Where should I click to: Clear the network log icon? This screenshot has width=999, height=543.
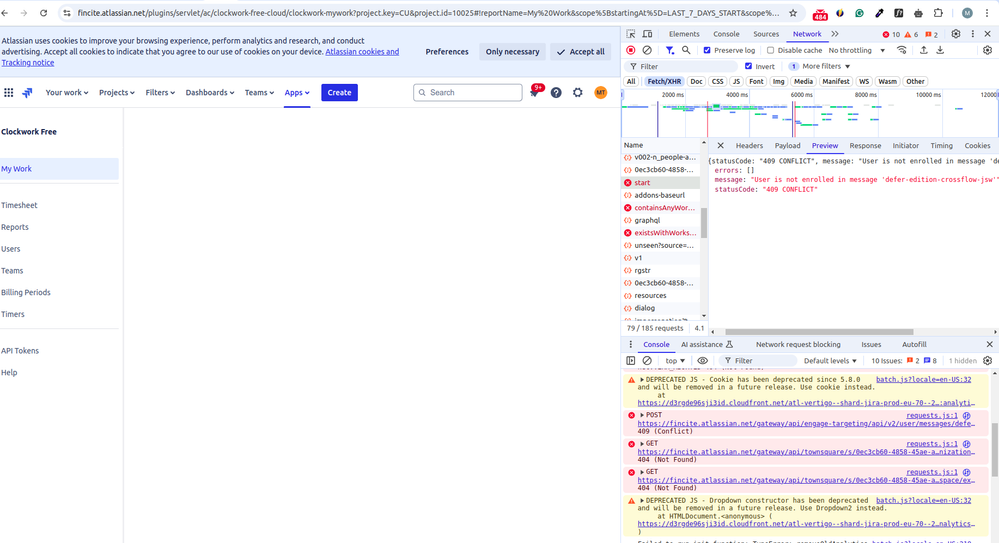click(647, 50)
